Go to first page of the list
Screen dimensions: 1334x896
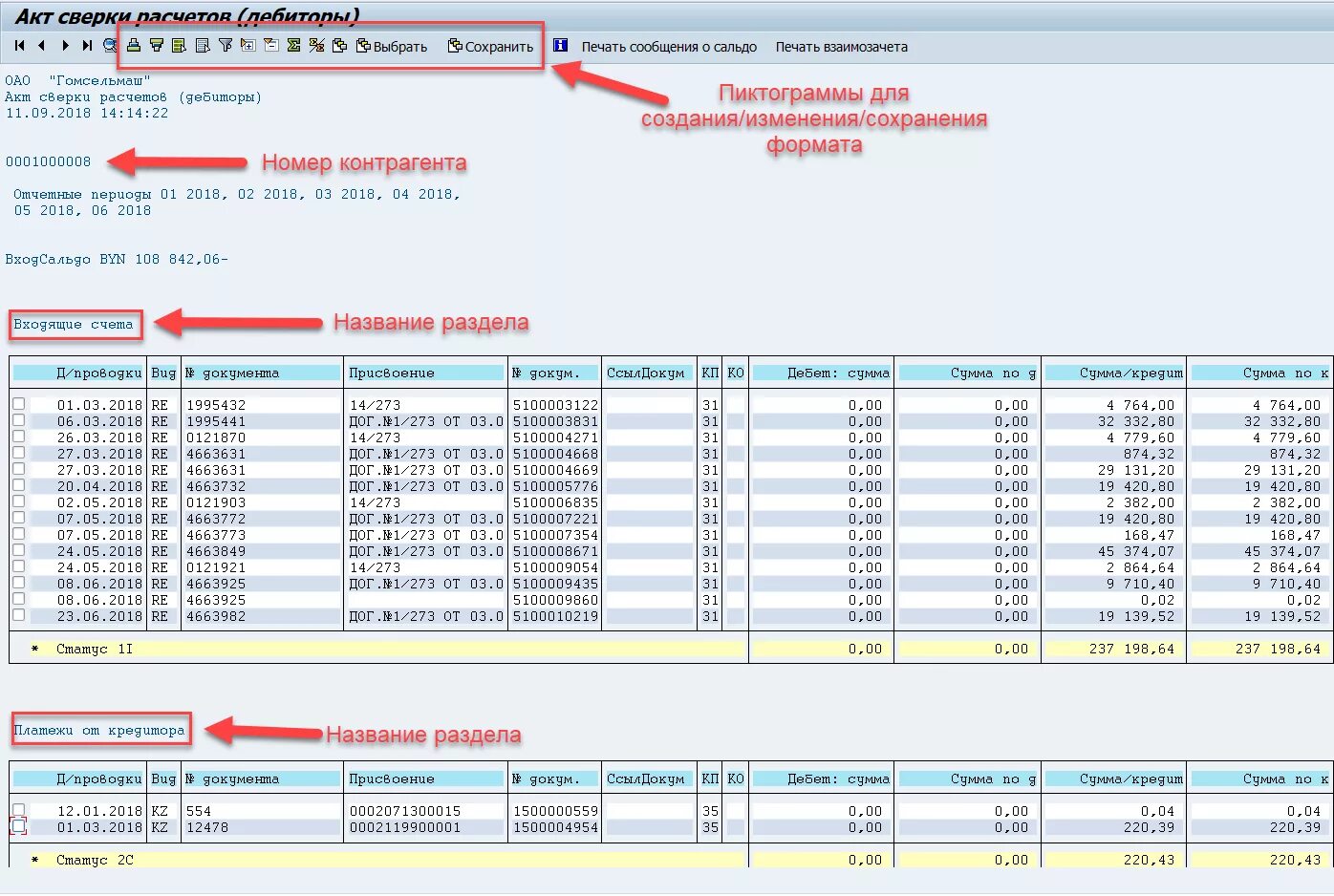coord(19,45)
